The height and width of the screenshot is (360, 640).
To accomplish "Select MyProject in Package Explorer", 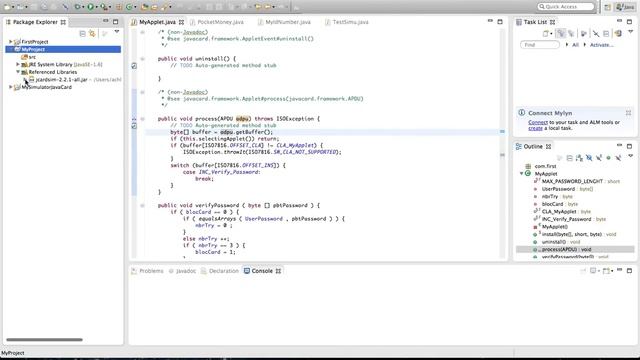I will point(63,49).
